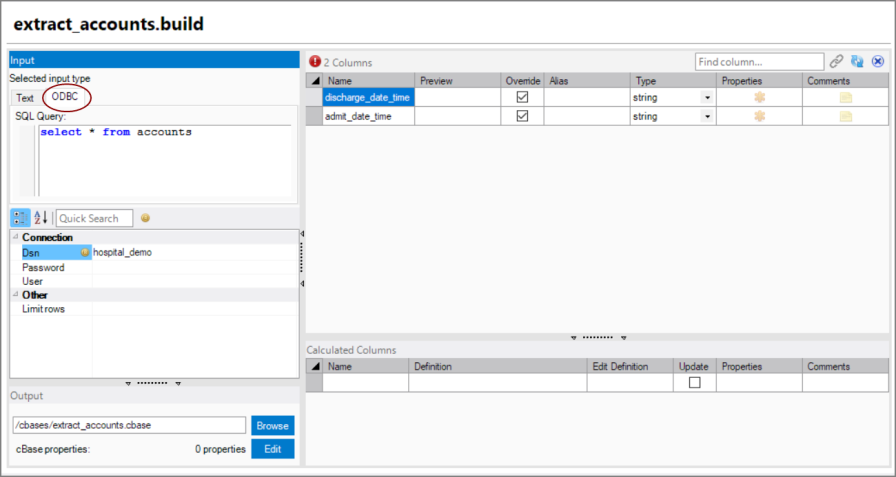
Task: Select the Limit rows property
Action: click(x=154, y=309)
